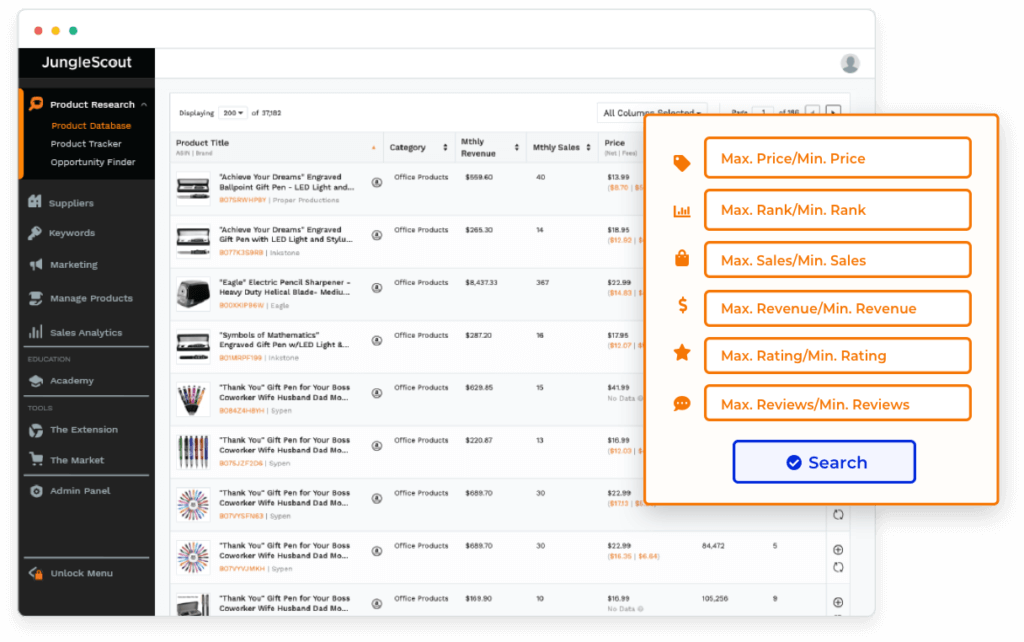The height and width of the screenshot is (642, 1024).
Task: Launch The Extension Chrome icon
Action: pyautogui.click(x=36, y=430)
